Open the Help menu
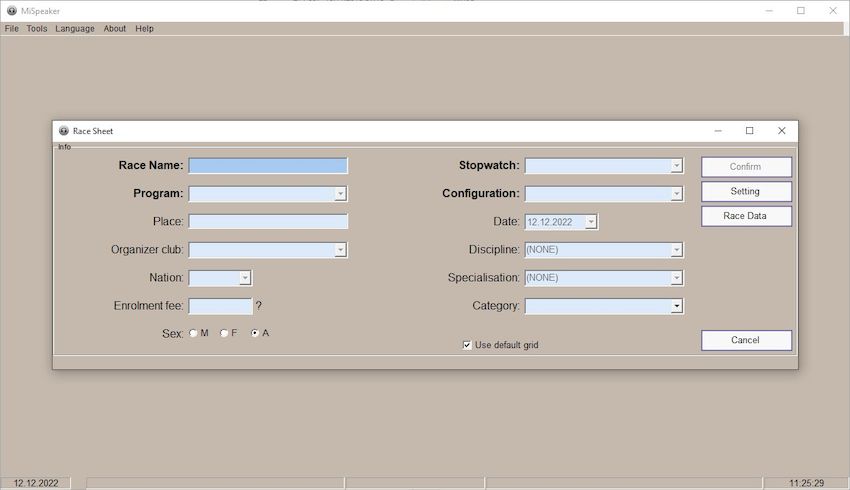 144,29
